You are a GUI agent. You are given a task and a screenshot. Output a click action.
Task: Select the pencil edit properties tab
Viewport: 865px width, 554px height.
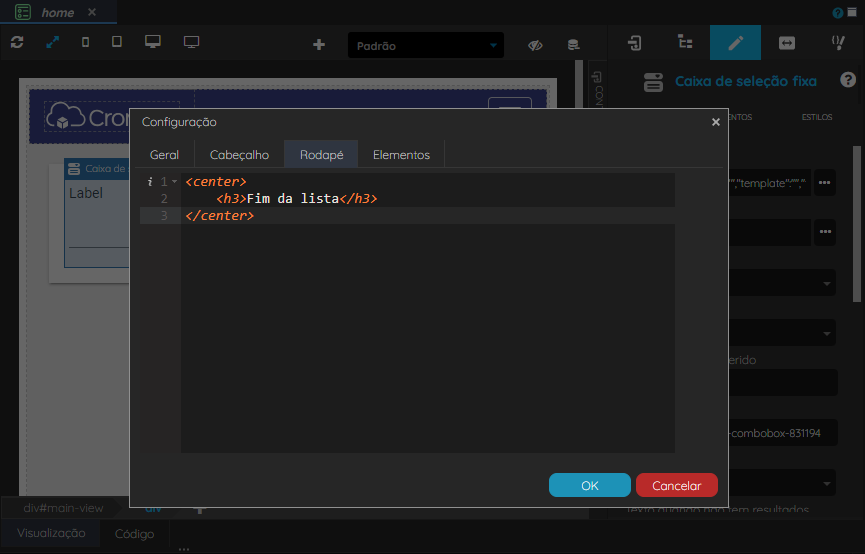click(735, 42)
